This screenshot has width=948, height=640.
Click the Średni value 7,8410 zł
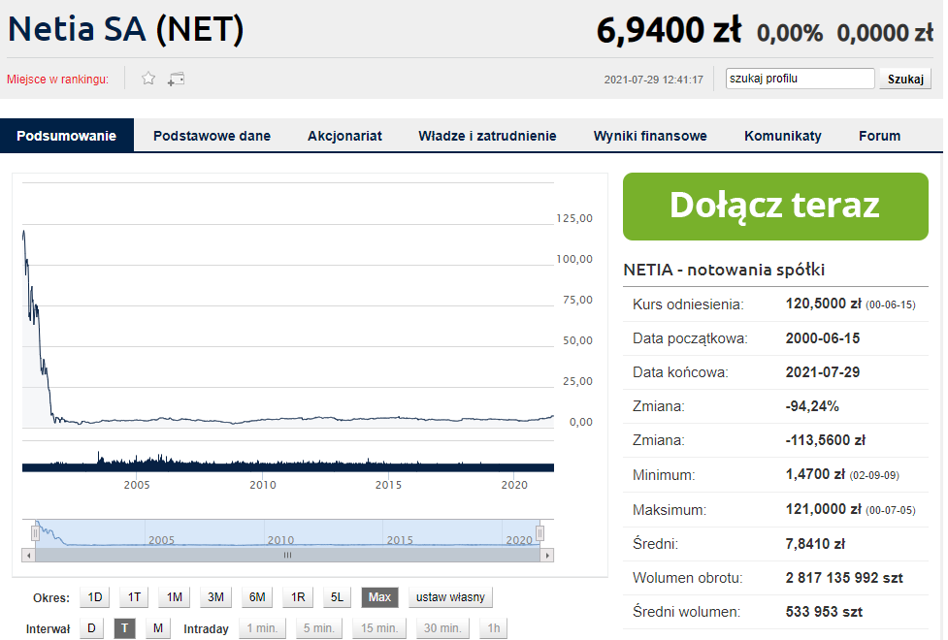click(815, 544)
